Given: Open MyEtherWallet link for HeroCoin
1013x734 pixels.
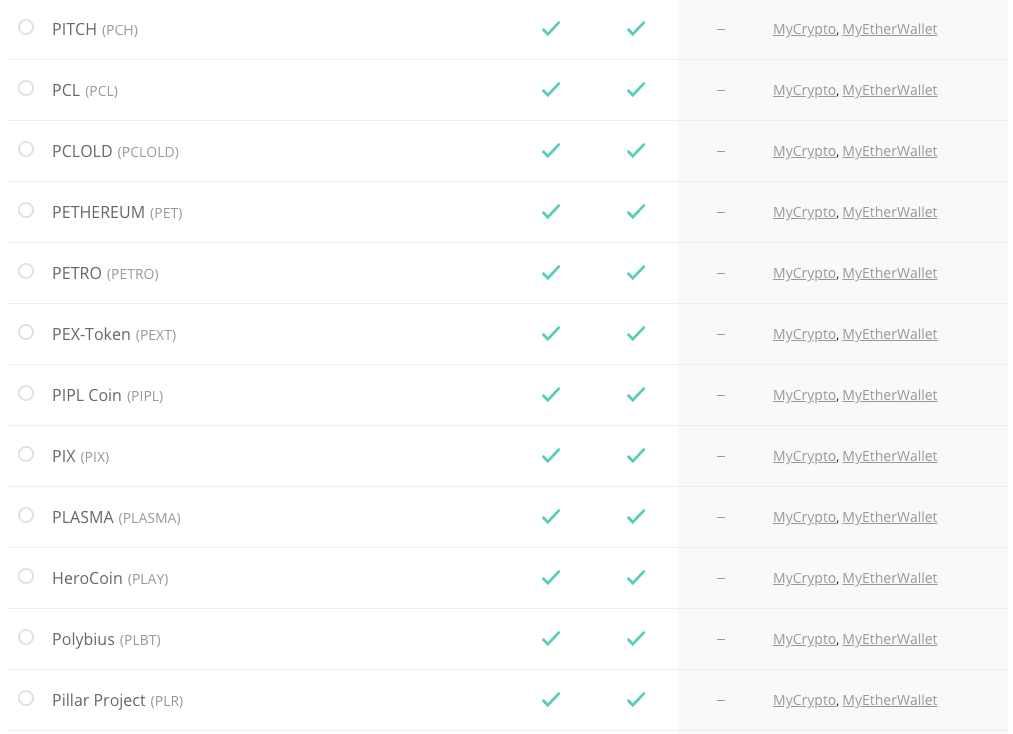Looking at the screenshot, I should 889,578.
